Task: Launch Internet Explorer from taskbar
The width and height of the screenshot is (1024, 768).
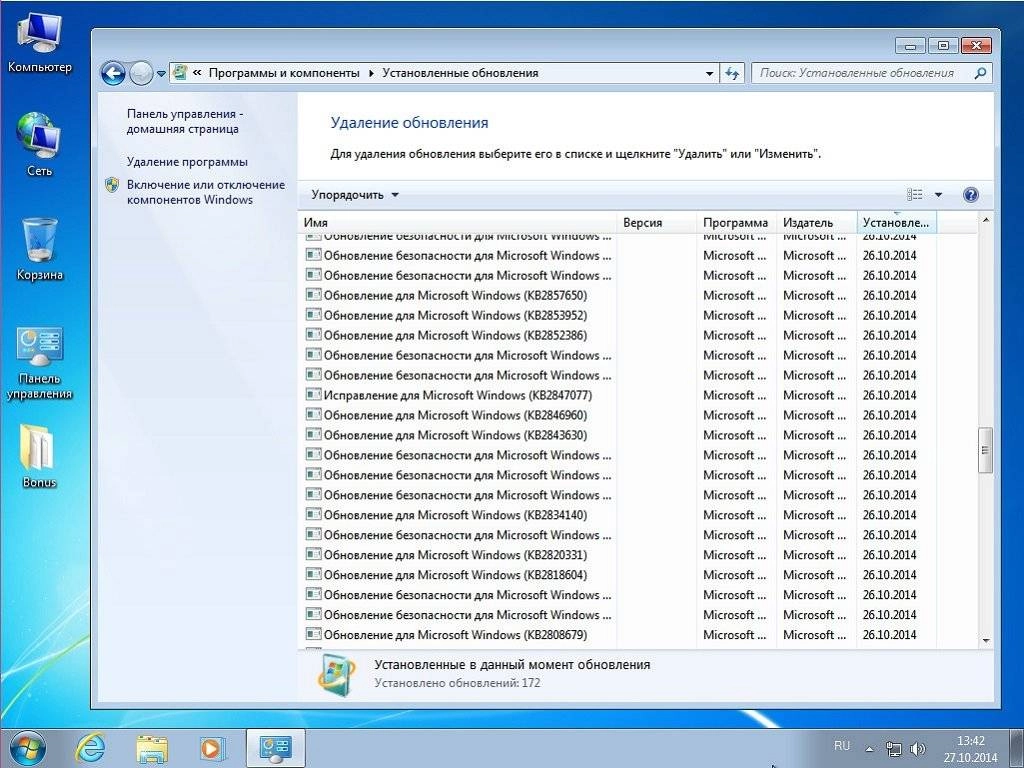Action: pos(90,748)
